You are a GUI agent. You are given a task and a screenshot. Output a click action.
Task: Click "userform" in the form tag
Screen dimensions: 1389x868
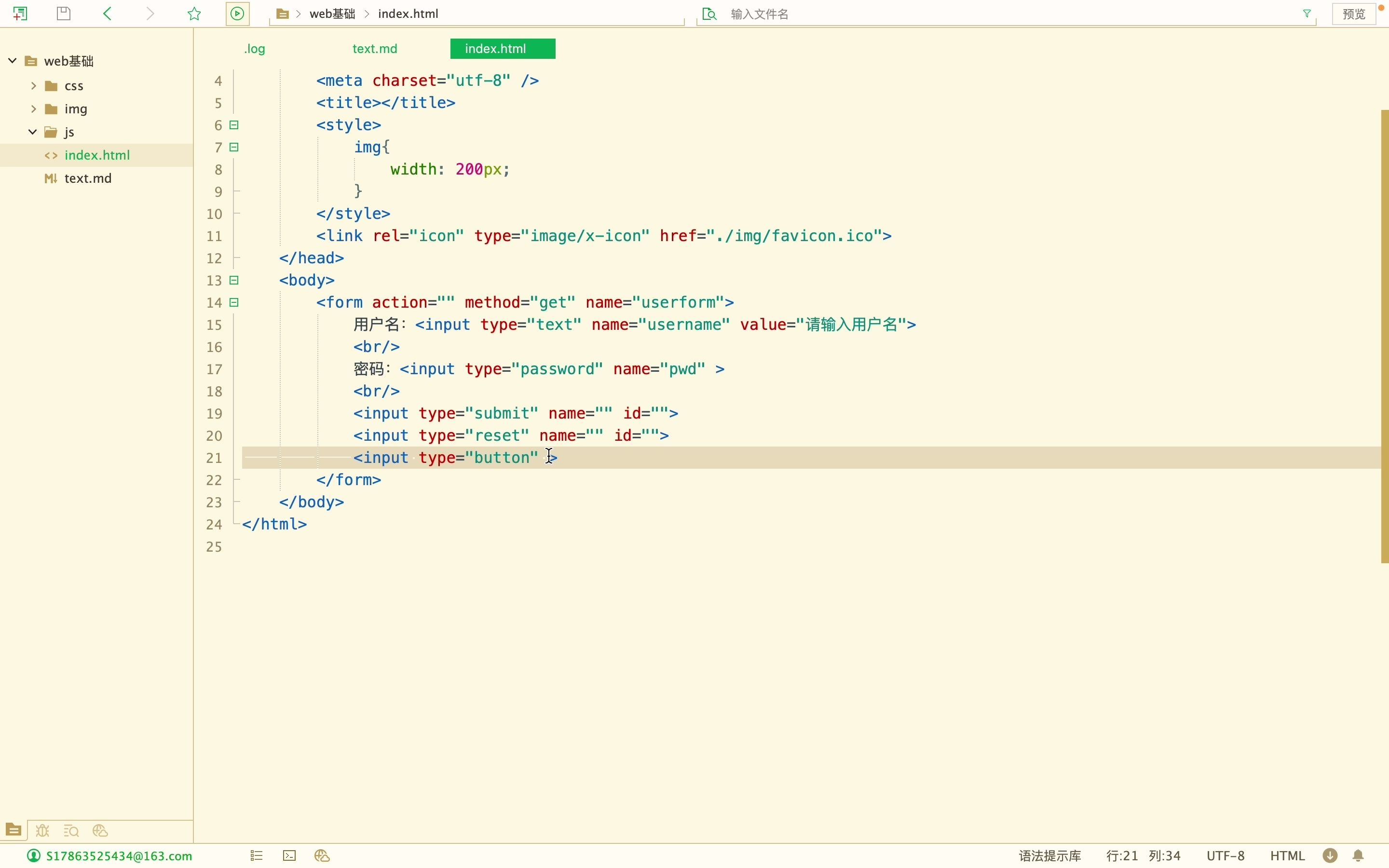coord(678,302)
